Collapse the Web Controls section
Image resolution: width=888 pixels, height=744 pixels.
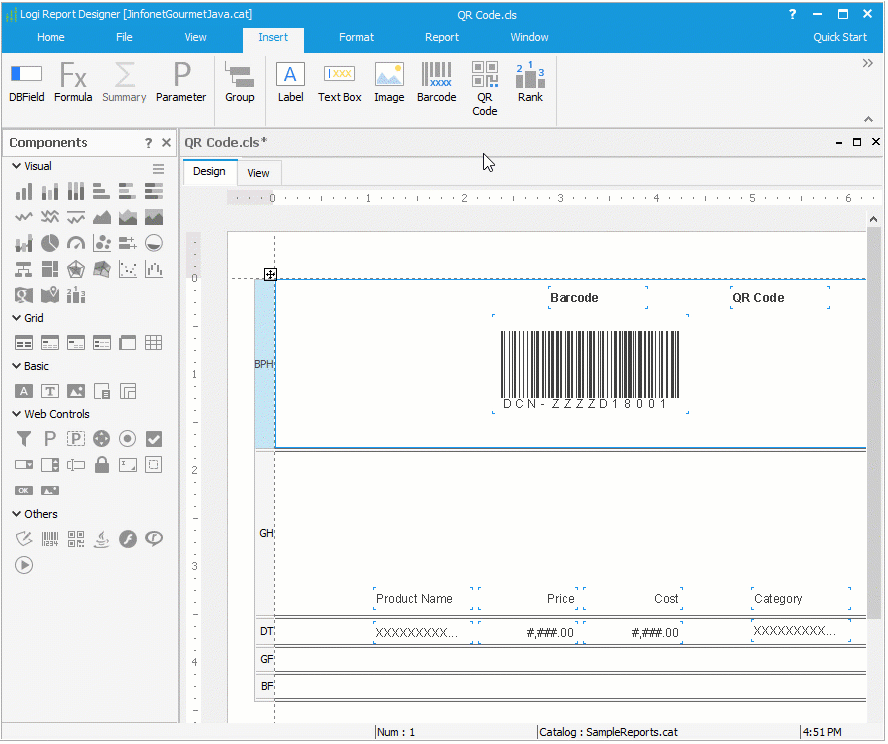16,414
